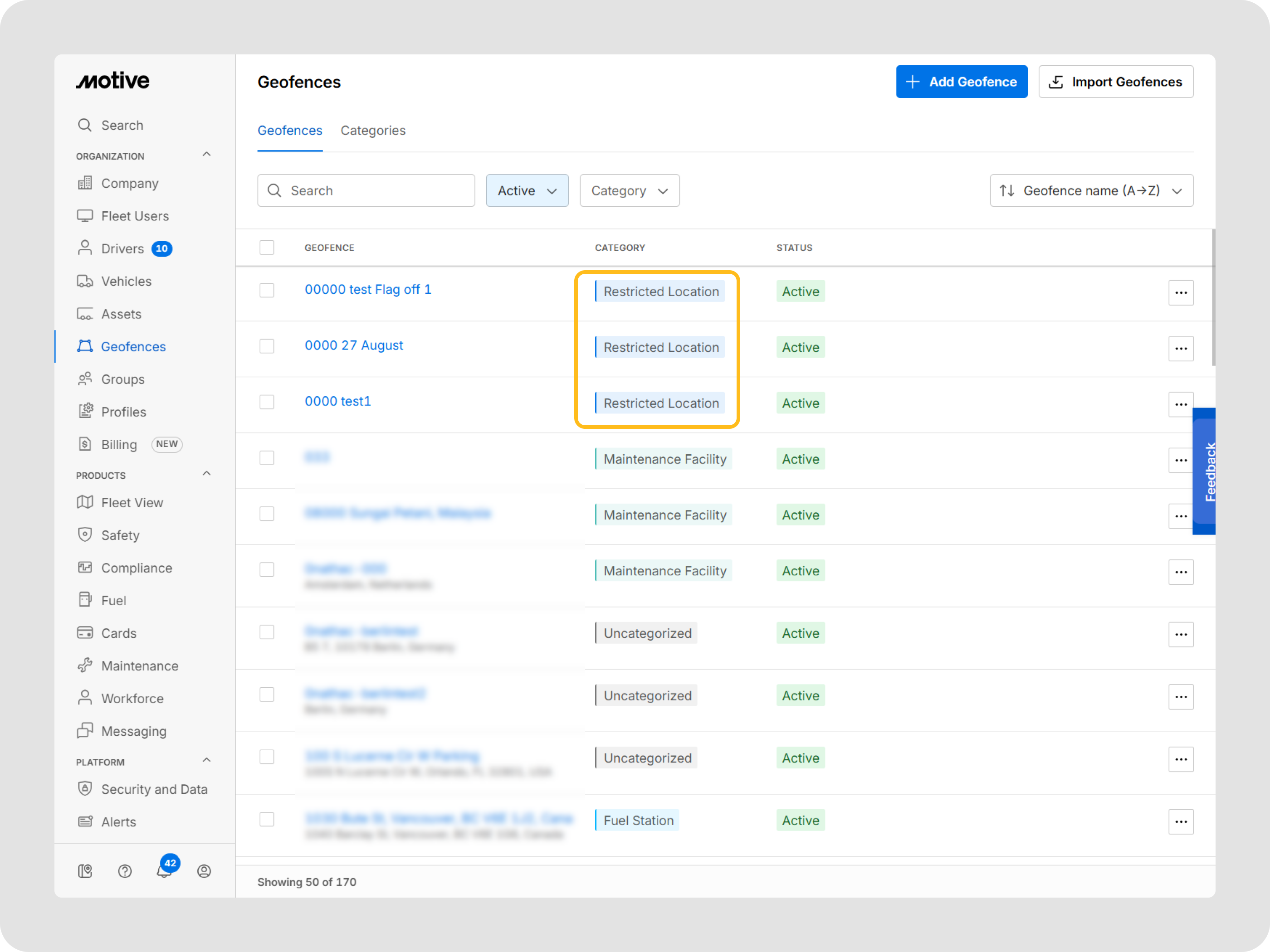This screenshot has height=952, width=1270.
Task: Check the select-all checkbox in table header
Action: click(x=267, y=248)
